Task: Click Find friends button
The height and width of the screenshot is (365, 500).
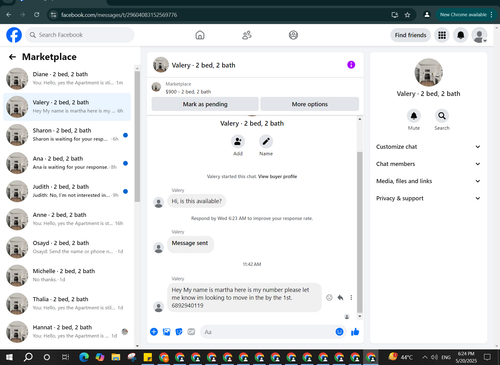Action: [410, 35]
